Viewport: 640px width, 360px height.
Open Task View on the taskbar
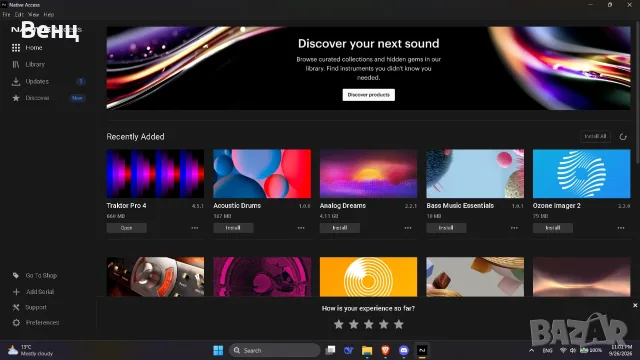[x=330, y=351]
